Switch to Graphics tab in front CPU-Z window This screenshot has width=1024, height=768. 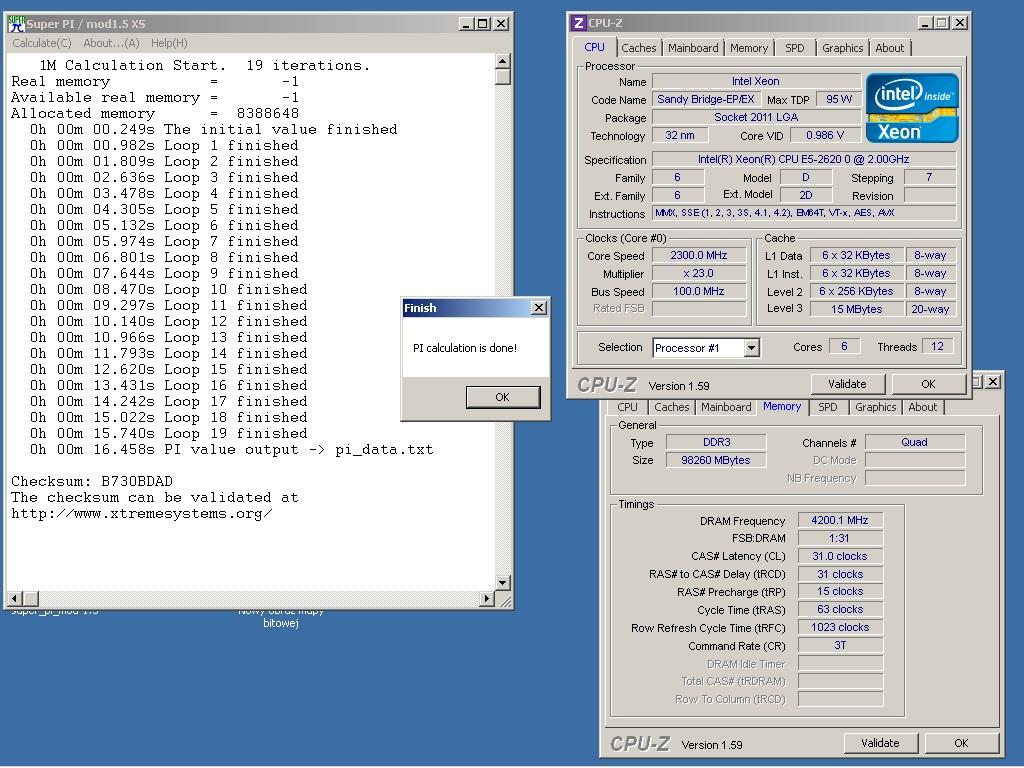(x=842, y=48)
